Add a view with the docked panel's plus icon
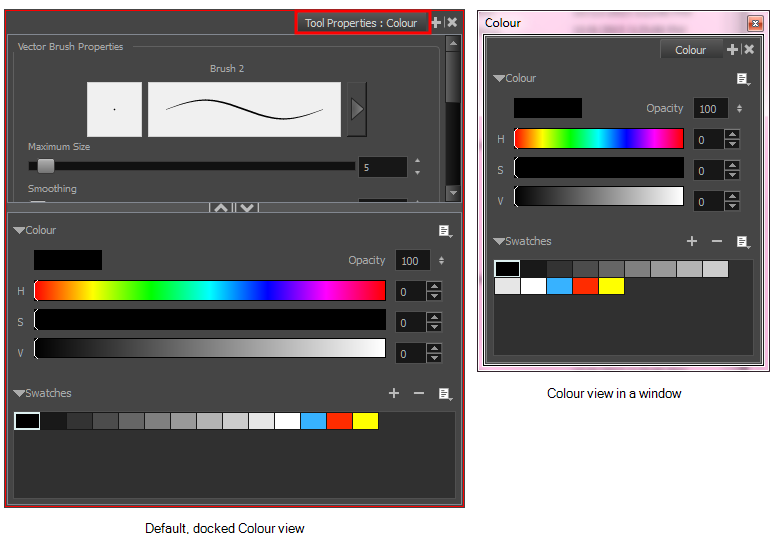This screenshot has width=782, height=553. coord(436,22)
